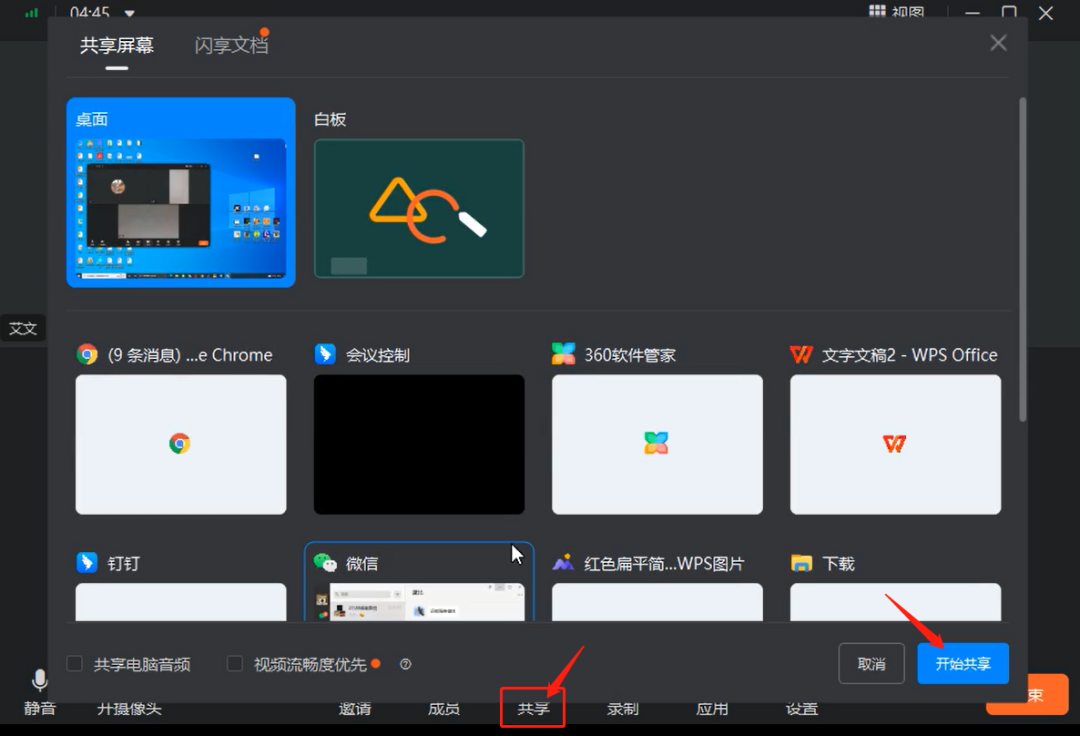Click 邀请 in meeting toolbar

click(x=355, y=708)
